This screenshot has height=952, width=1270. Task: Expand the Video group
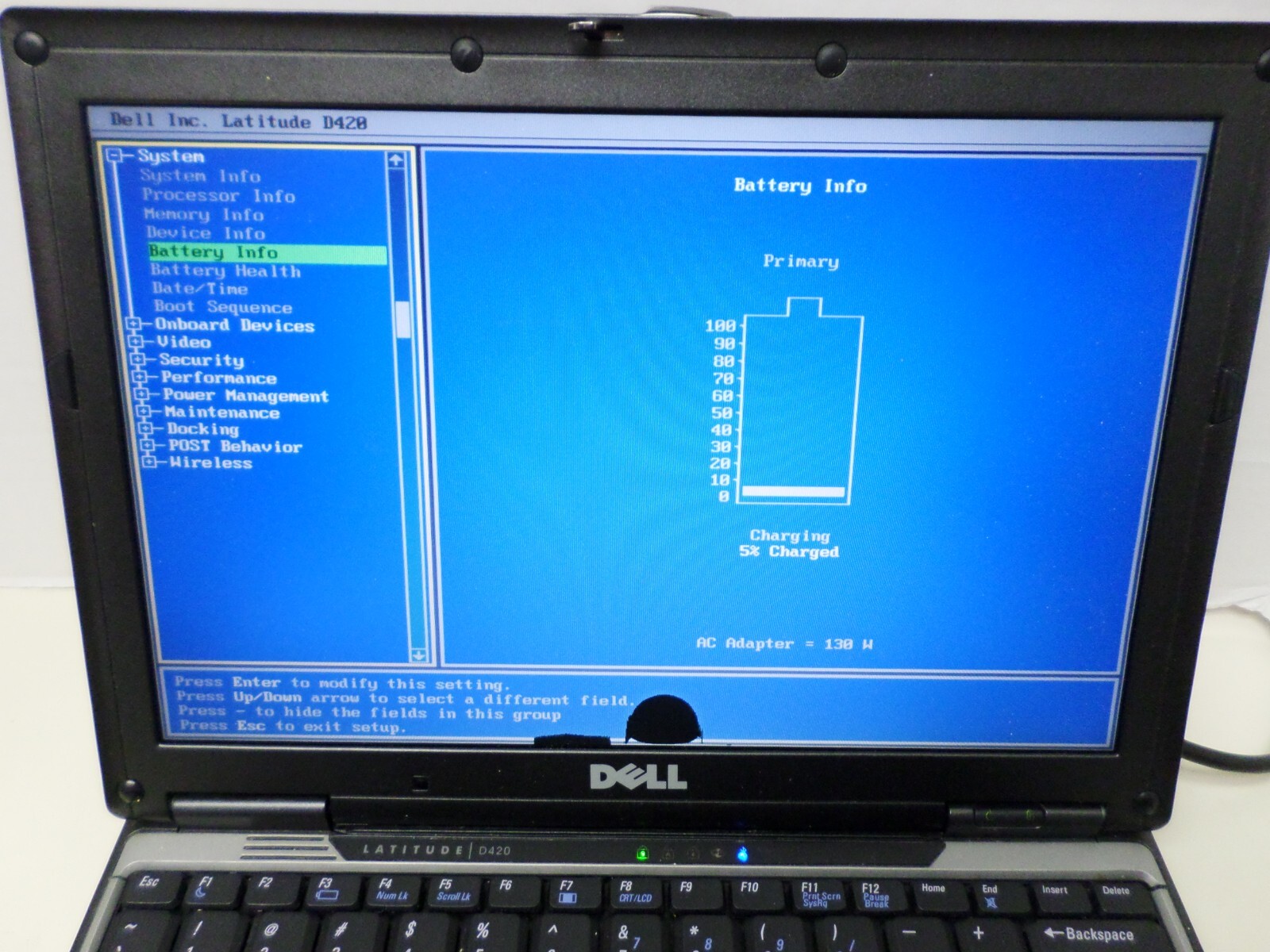tap(136, 342)
